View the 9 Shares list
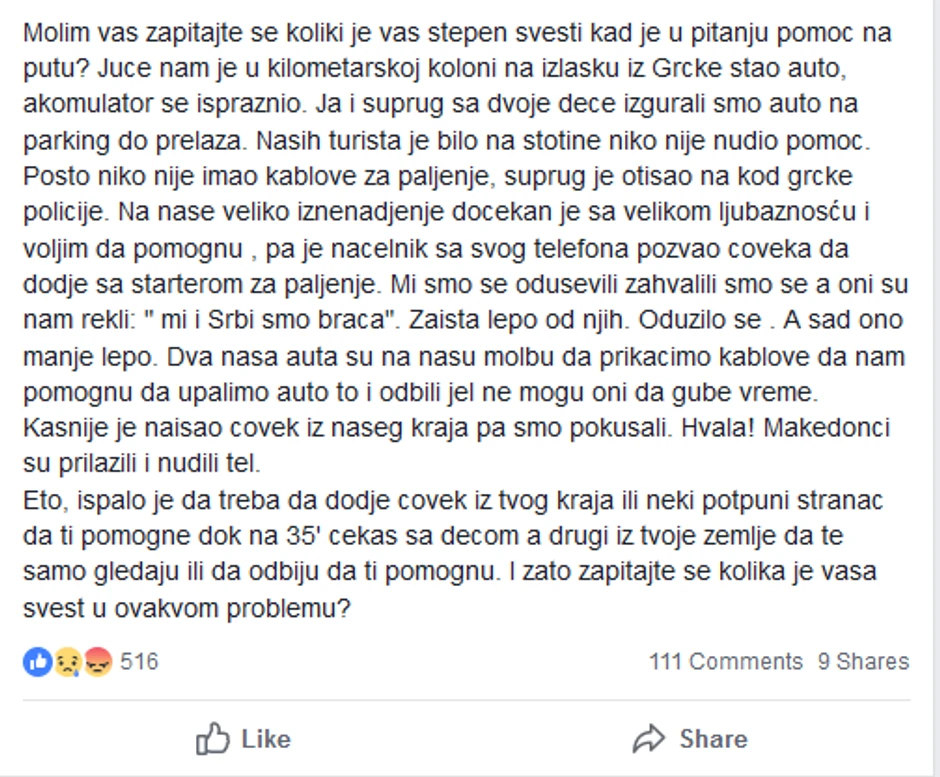940x777 pixels. pos(863,661)
